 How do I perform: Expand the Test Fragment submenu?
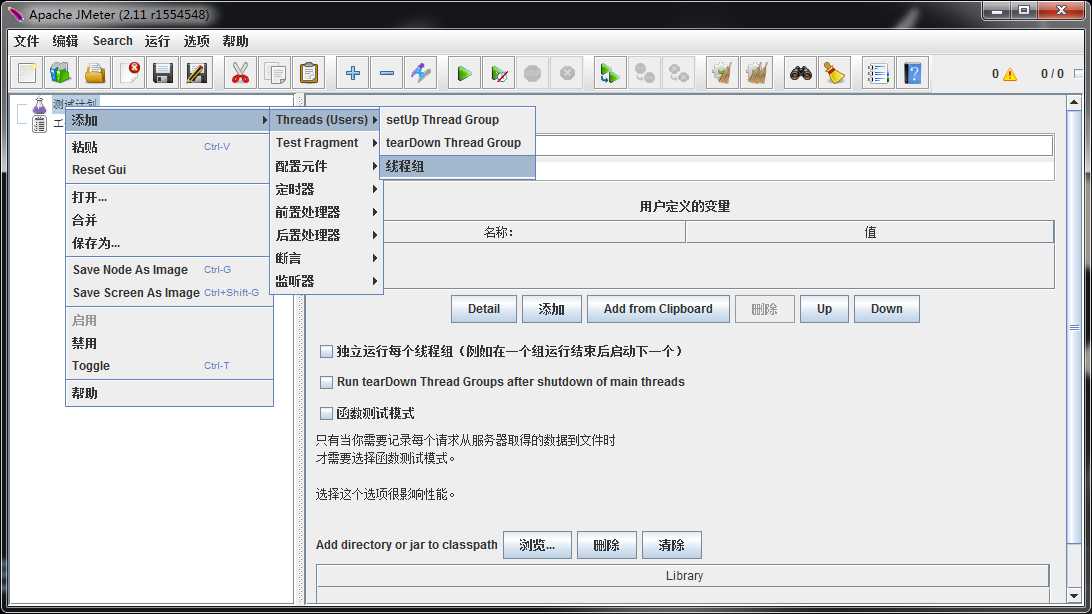326,143
